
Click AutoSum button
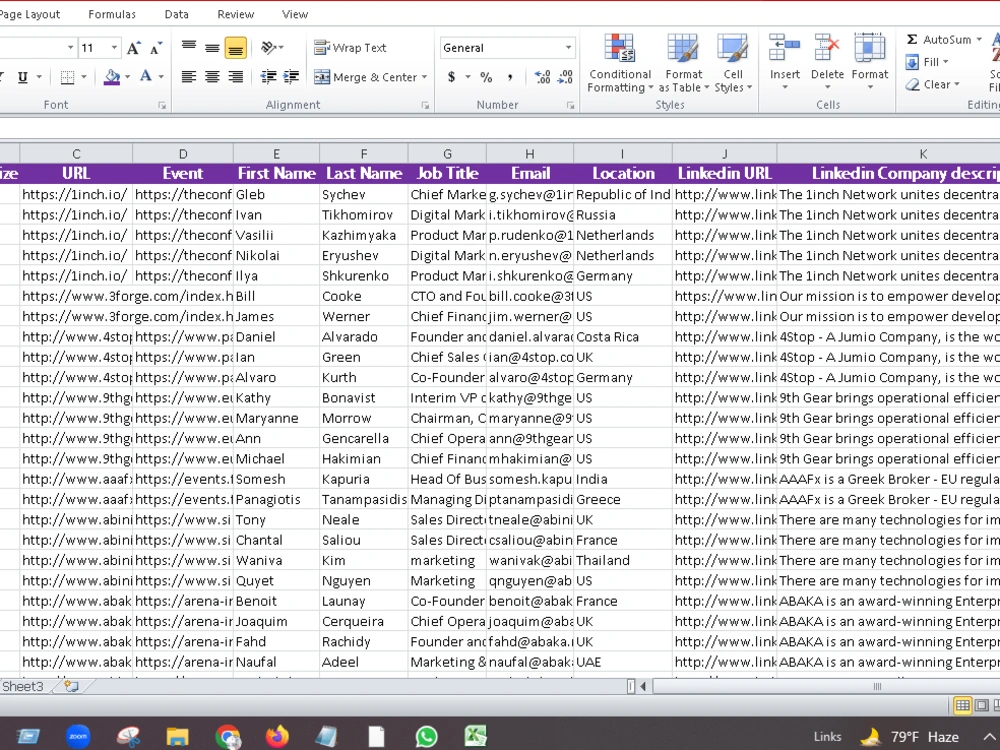pos(939,40)
